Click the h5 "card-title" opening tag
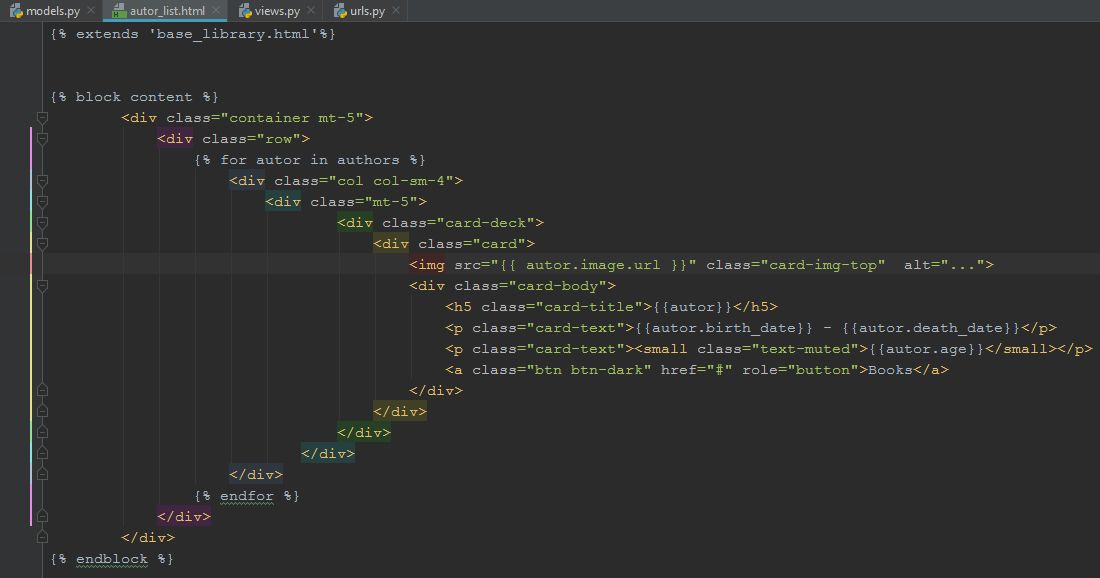The image size is (1100, 578). coord(549,307)
